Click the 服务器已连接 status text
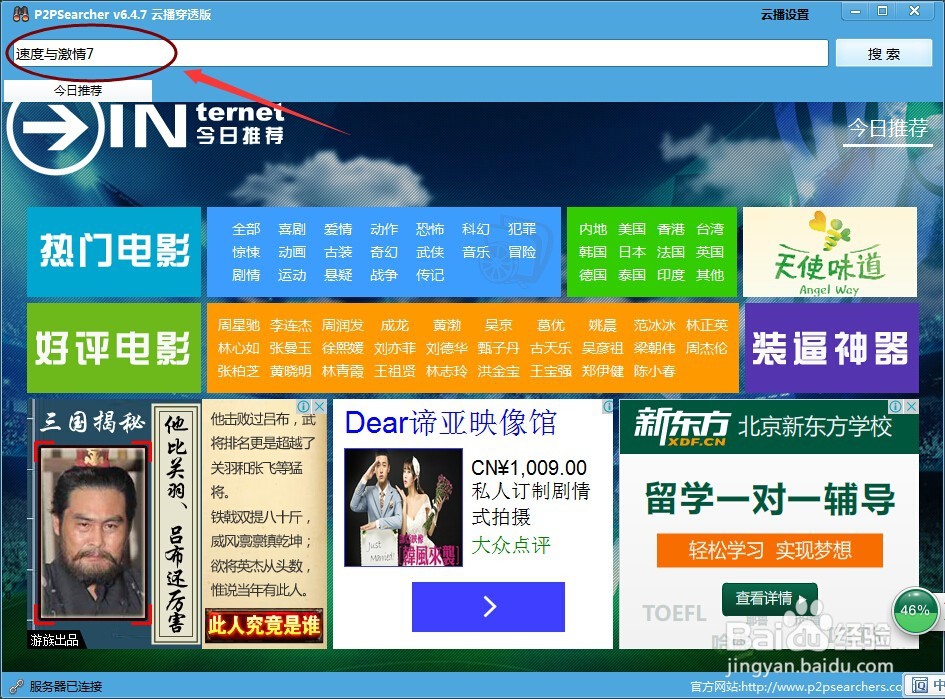The width and height of the screenshot is (945, 699). [66, 686]
